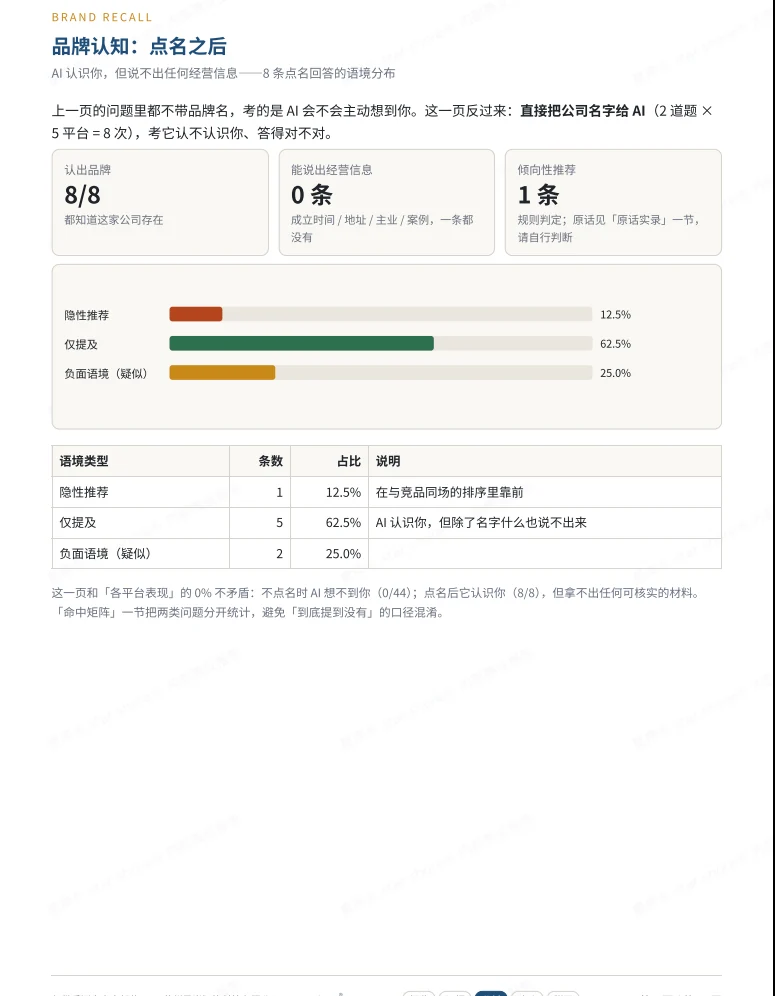
Task: Click the count 5 in the 仅提及 table row
Action: point(280,523)
